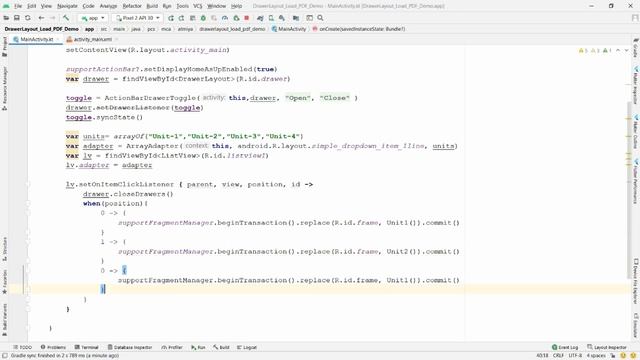
Task: Navigate forward with the right arrow icon
Action: click(x=52, y=18)
